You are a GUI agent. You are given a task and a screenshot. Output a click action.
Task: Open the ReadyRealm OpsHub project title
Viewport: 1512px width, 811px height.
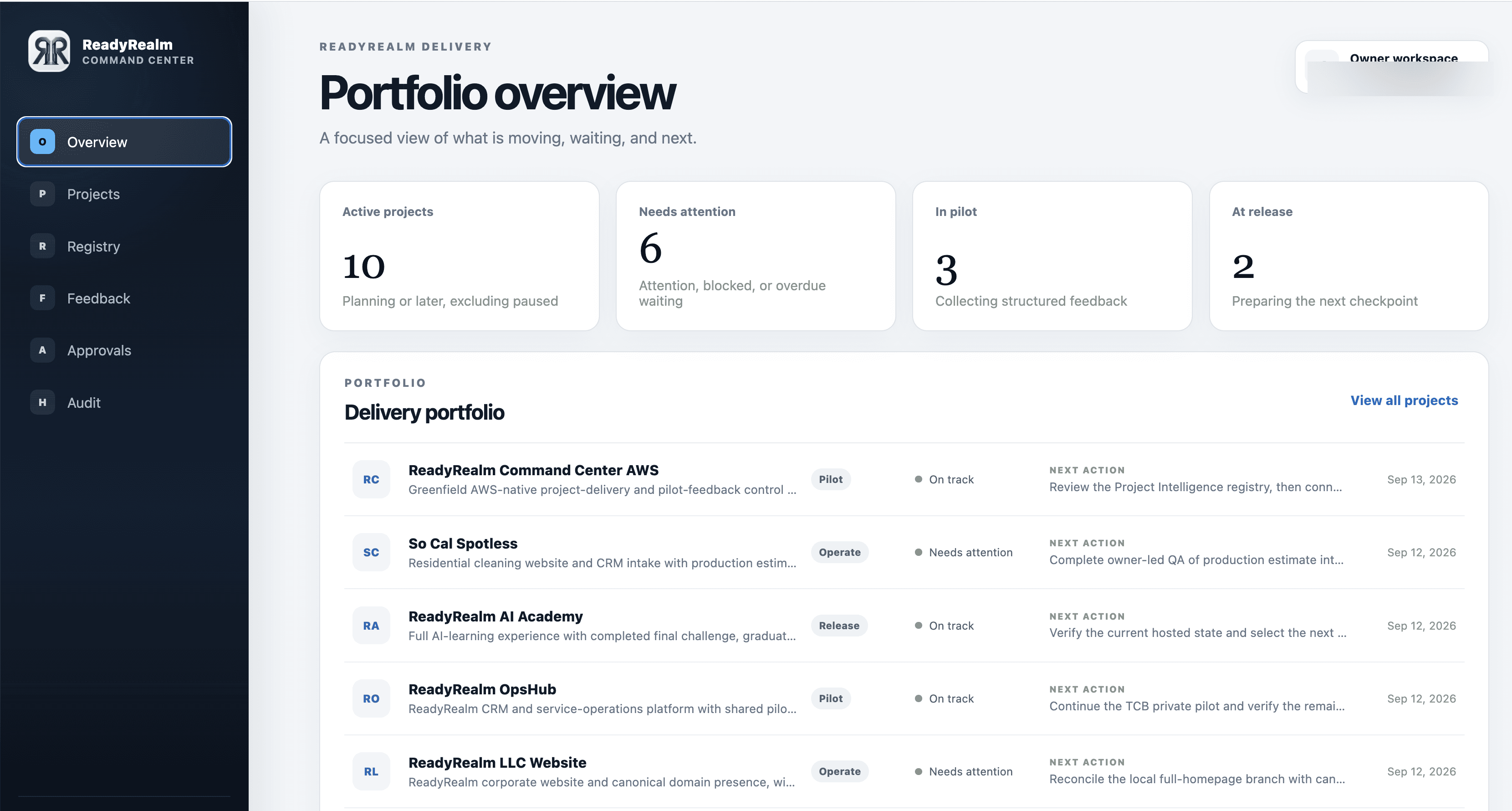(x=482, y=689)
